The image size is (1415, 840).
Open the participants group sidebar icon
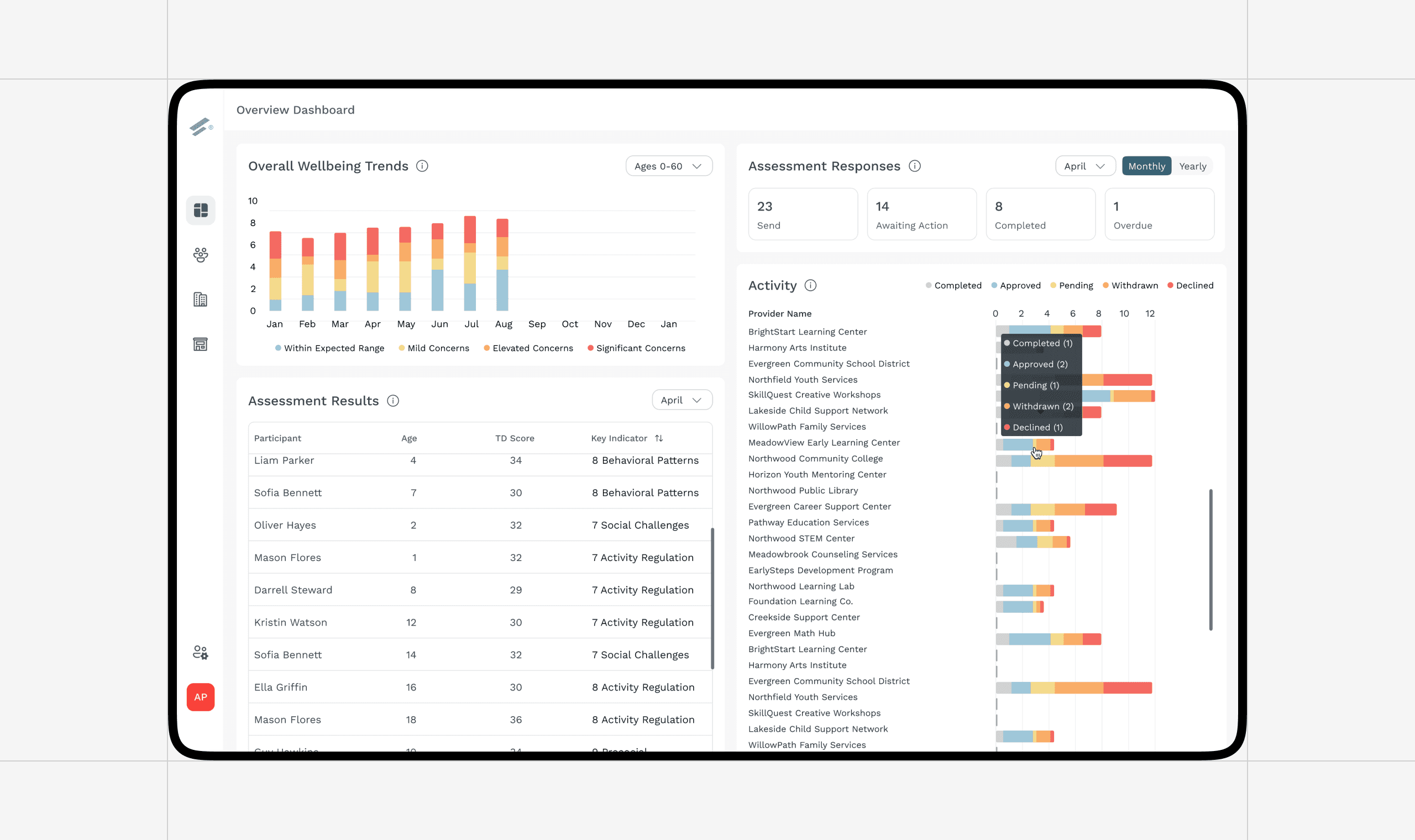200,255
